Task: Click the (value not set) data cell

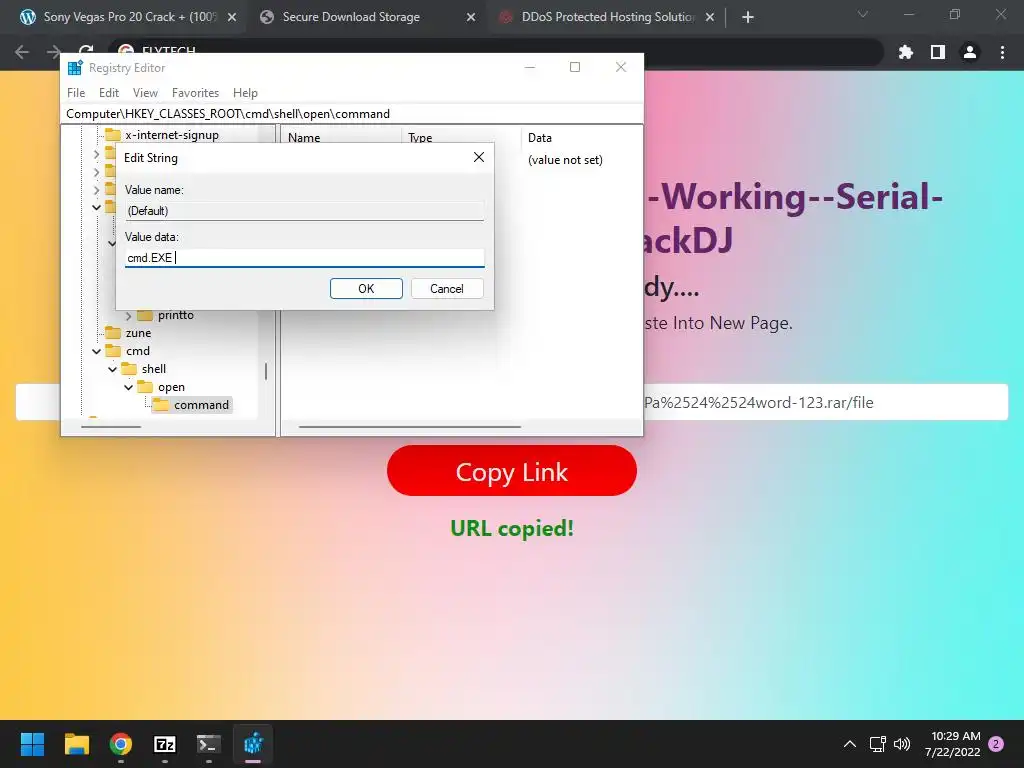Action: point(565,160)
